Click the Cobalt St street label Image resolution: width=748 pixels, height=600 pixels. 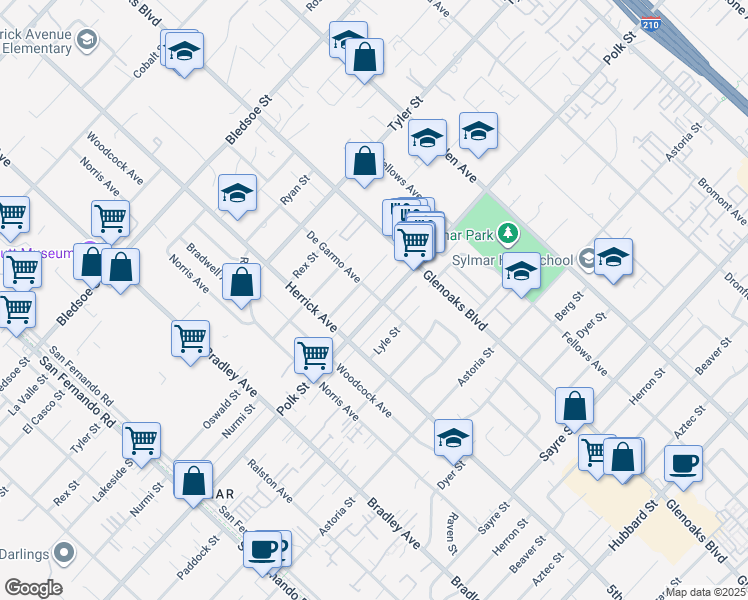(x=146, y=63)
